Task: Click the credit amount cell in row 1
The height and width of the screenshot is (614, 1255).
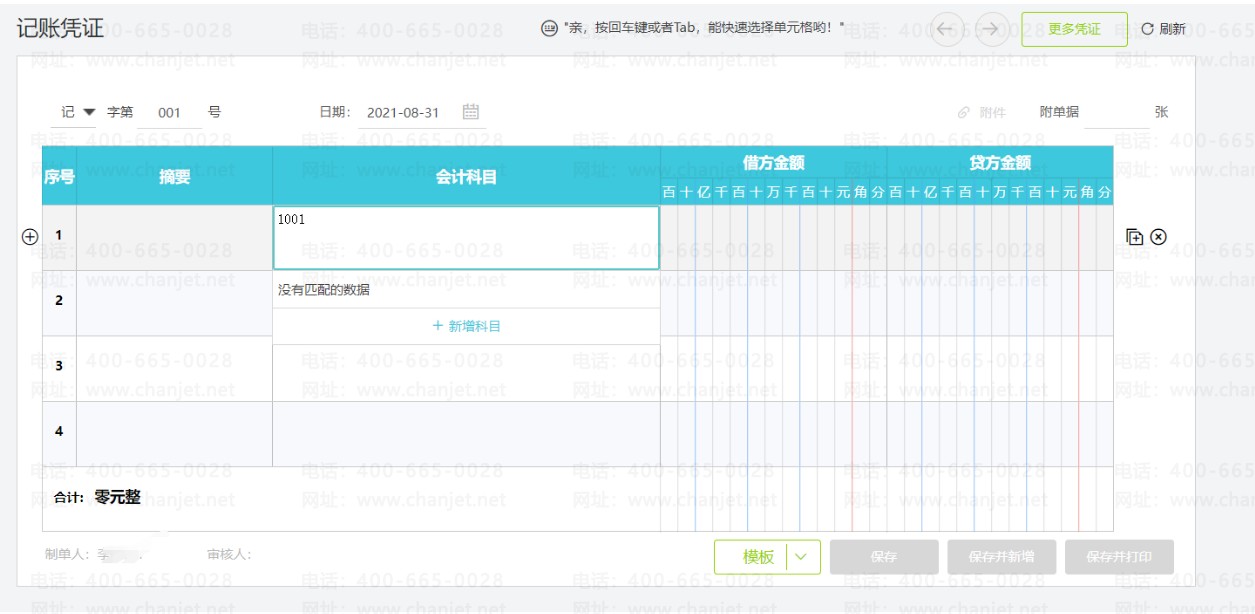Action: click(1000, 238)
